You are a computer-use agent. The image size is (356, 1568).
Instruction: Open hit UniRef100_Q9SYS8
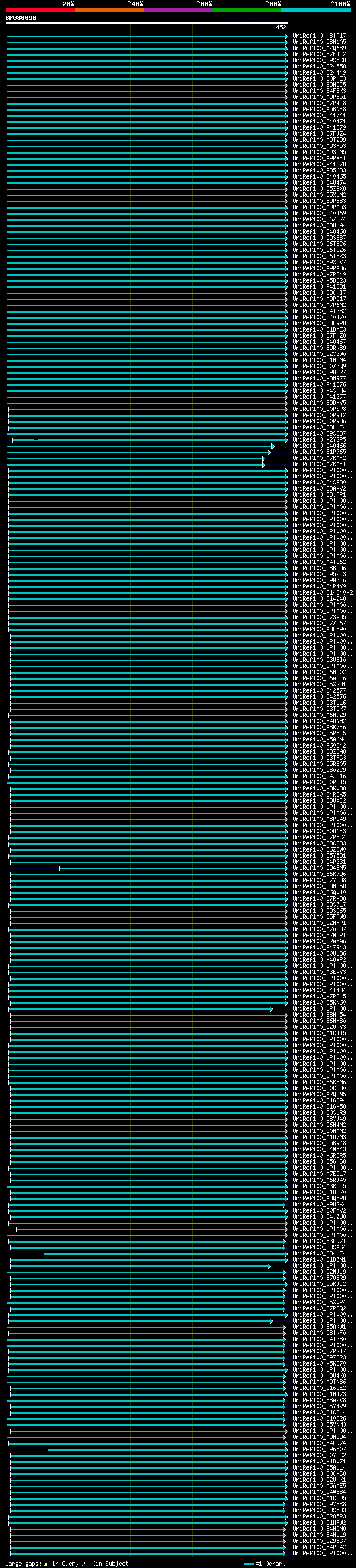click(319, 60)
